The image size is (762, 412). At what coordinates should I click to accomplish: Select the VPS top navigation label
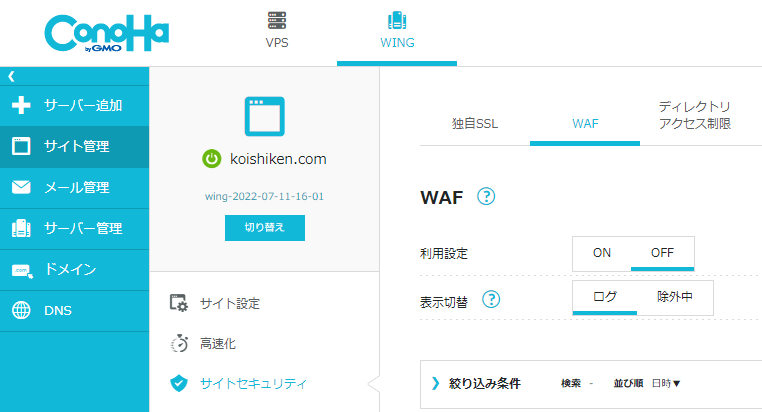click(277, 43)
